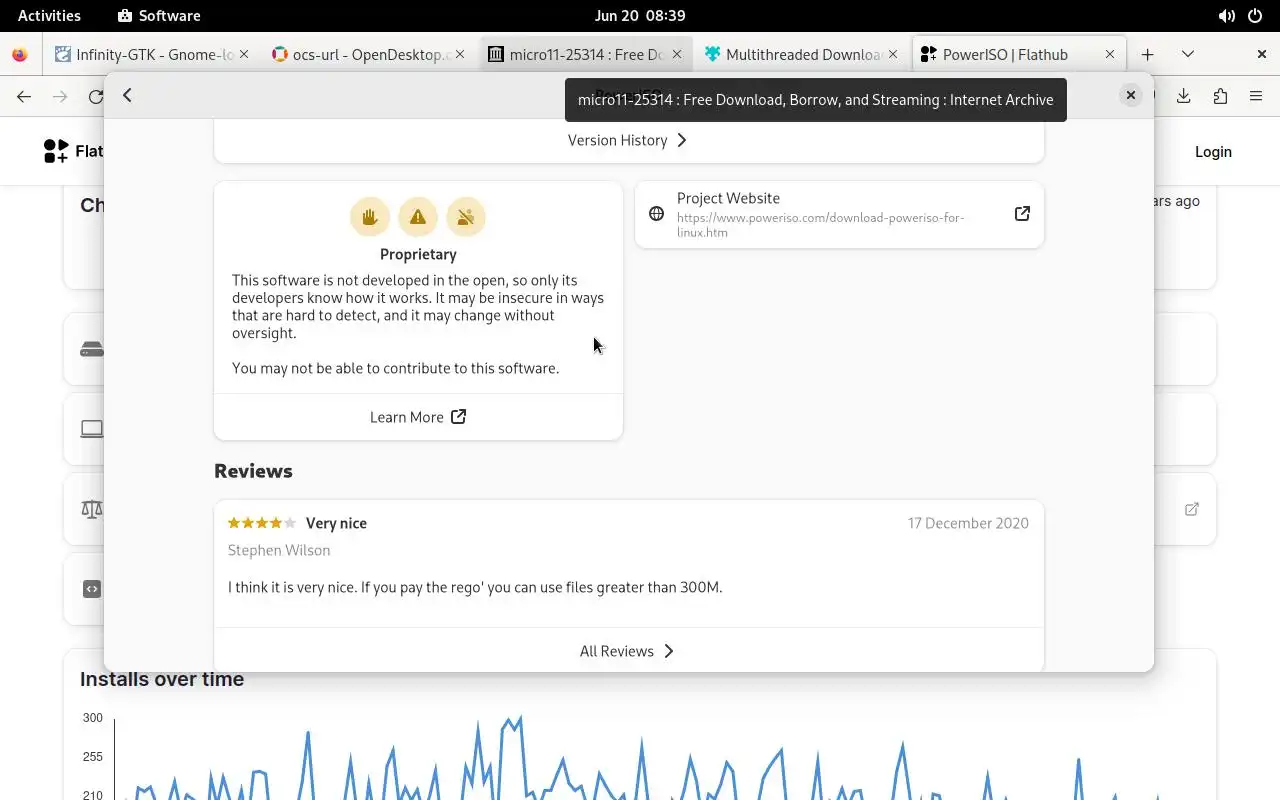Close the Multithreaded Download tab
Image resolution: width=1280 pixels, height=800 pixels.
point(893,54)
